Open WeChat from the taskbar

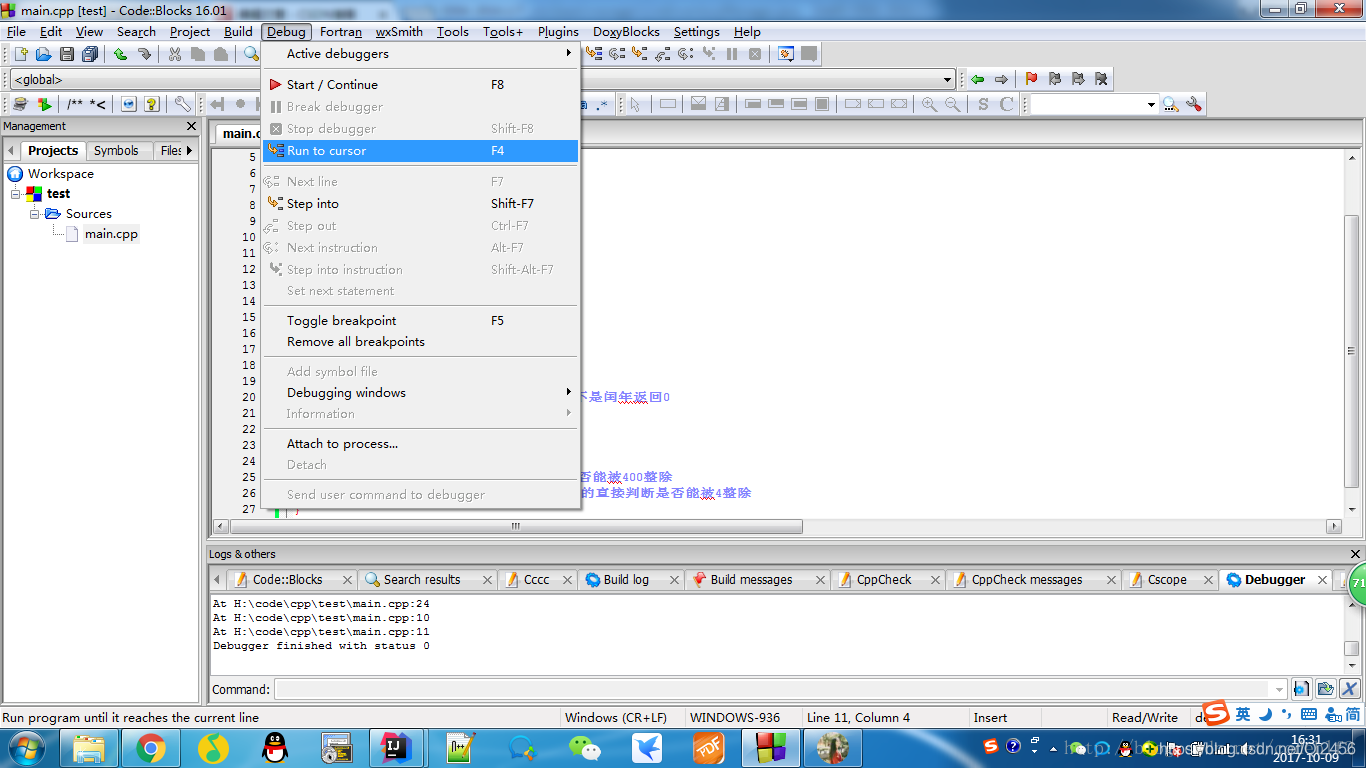[x=585, y=748]
